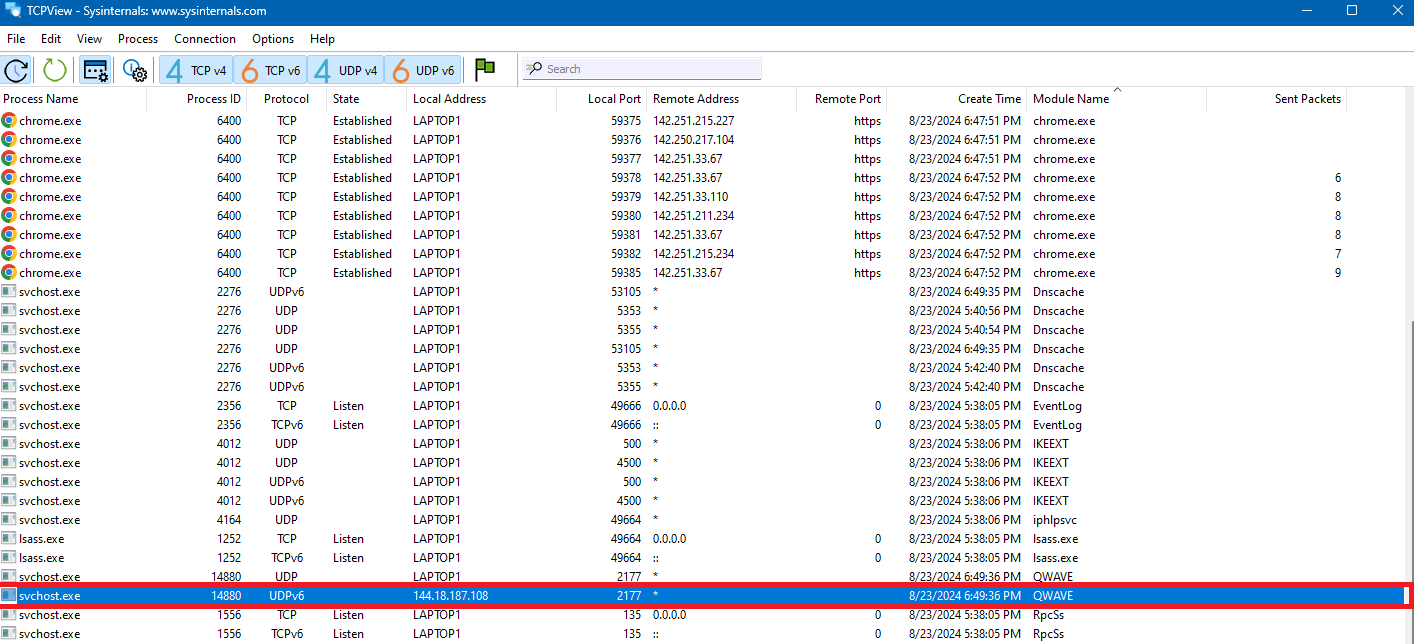Image resolution: width=1414 pixels, height=644 pixels.
Task: Click local port 59378 cell
Action: click(x=624, y=177)
